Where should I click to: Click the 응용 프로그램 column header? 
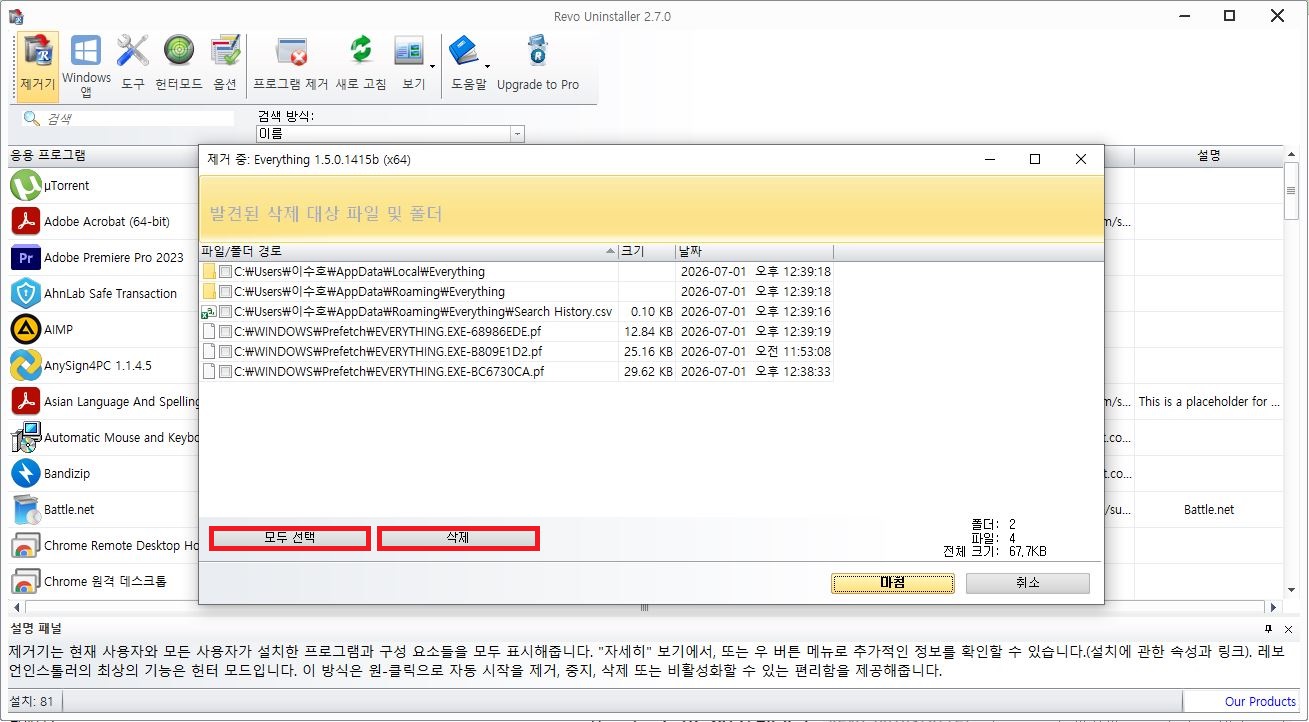pyautogui.click(x=104, y=156)
